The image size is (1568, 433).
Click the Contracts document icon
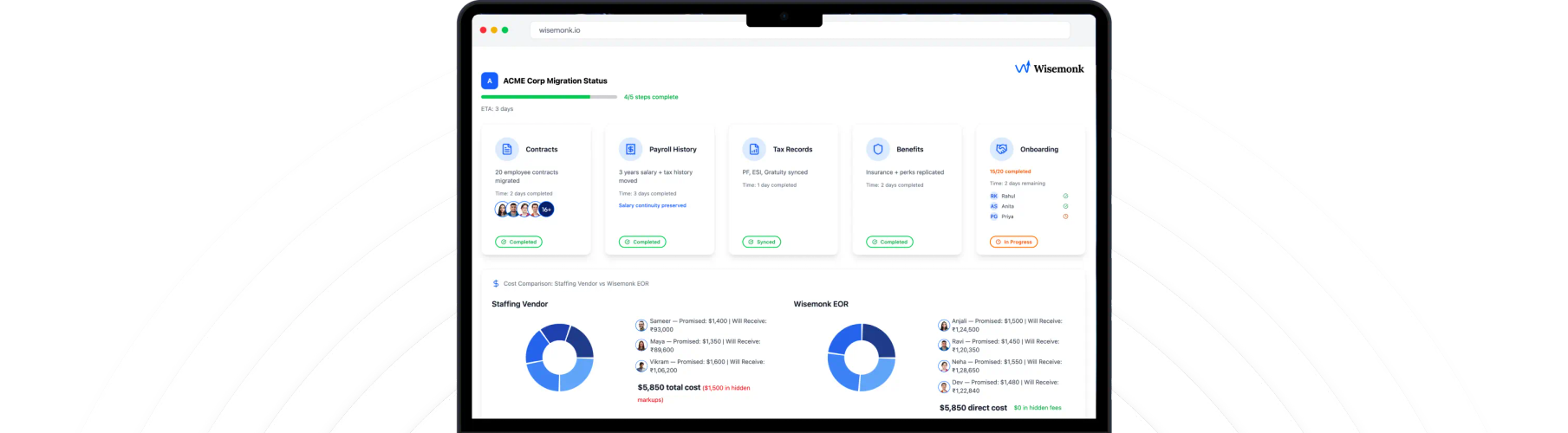click(507, 149)
